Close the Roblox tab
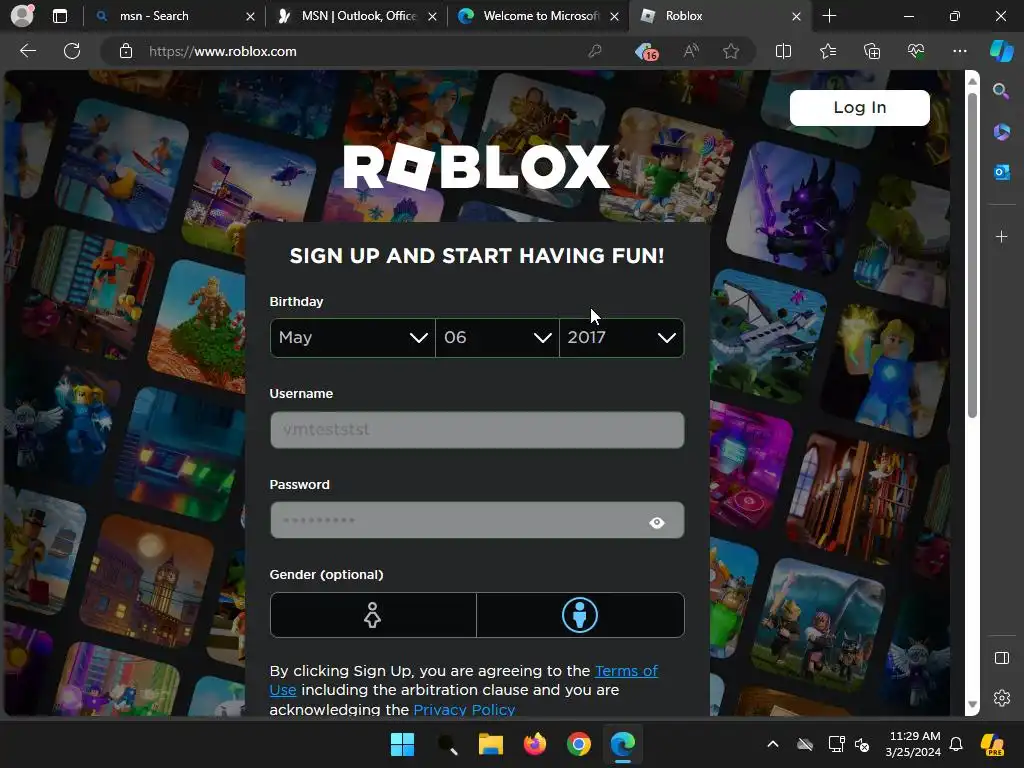This screenshot has height=768, width=1024. (796, 16)
